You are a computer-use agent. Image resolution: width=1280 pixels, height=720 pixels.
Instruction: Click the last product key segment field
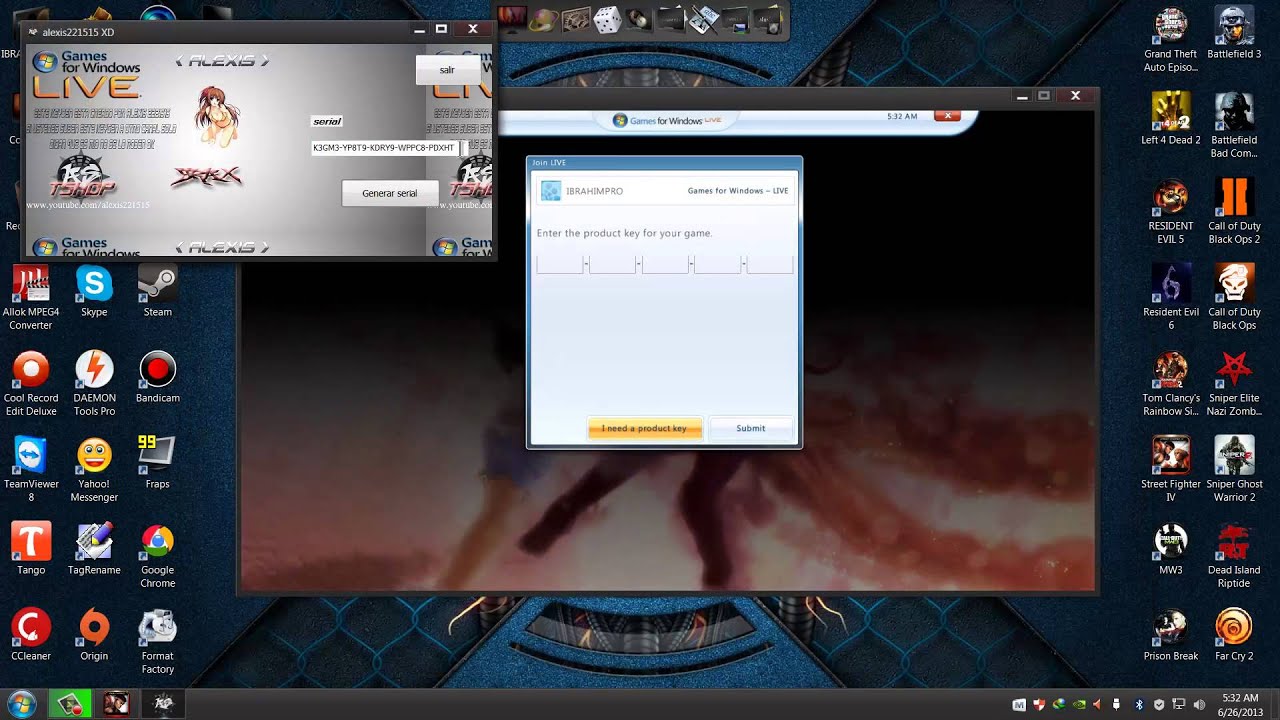click(770, 265)
